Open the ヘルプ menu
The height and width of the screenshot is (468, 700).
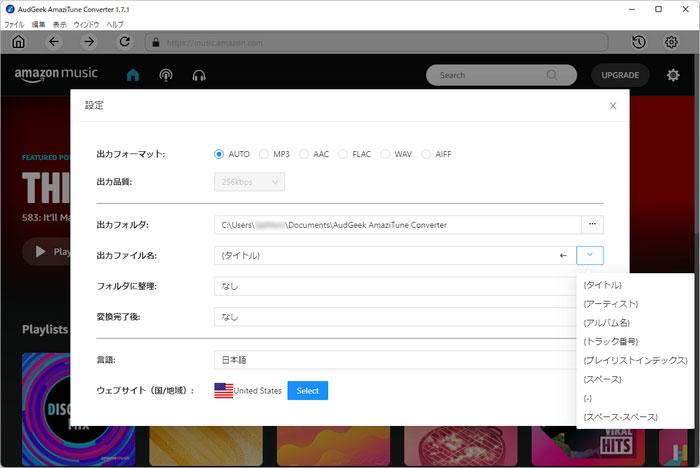[115, 25]
